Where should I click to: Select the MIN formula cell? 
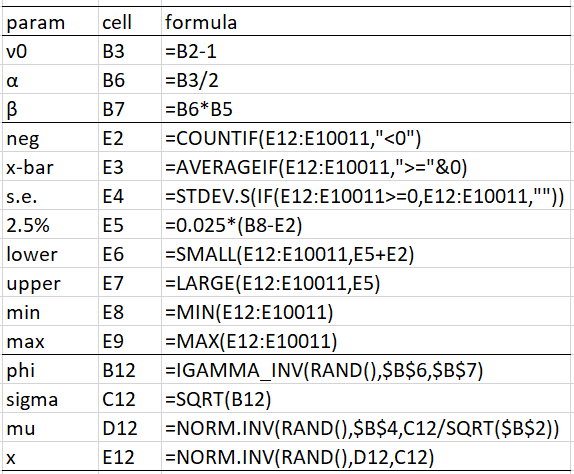click(366, 311)
